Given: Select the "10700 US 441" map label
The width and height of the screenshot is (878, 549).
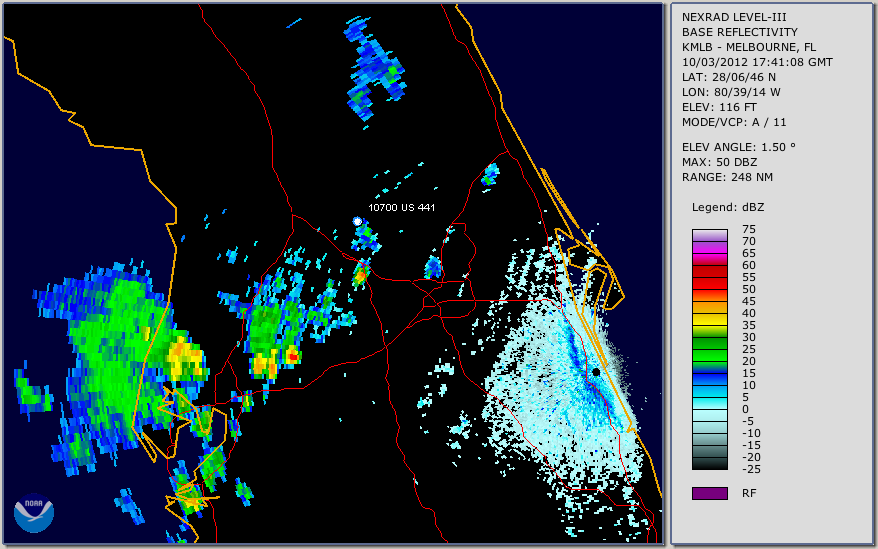Looking at the screenshot, I should [401, 207].
